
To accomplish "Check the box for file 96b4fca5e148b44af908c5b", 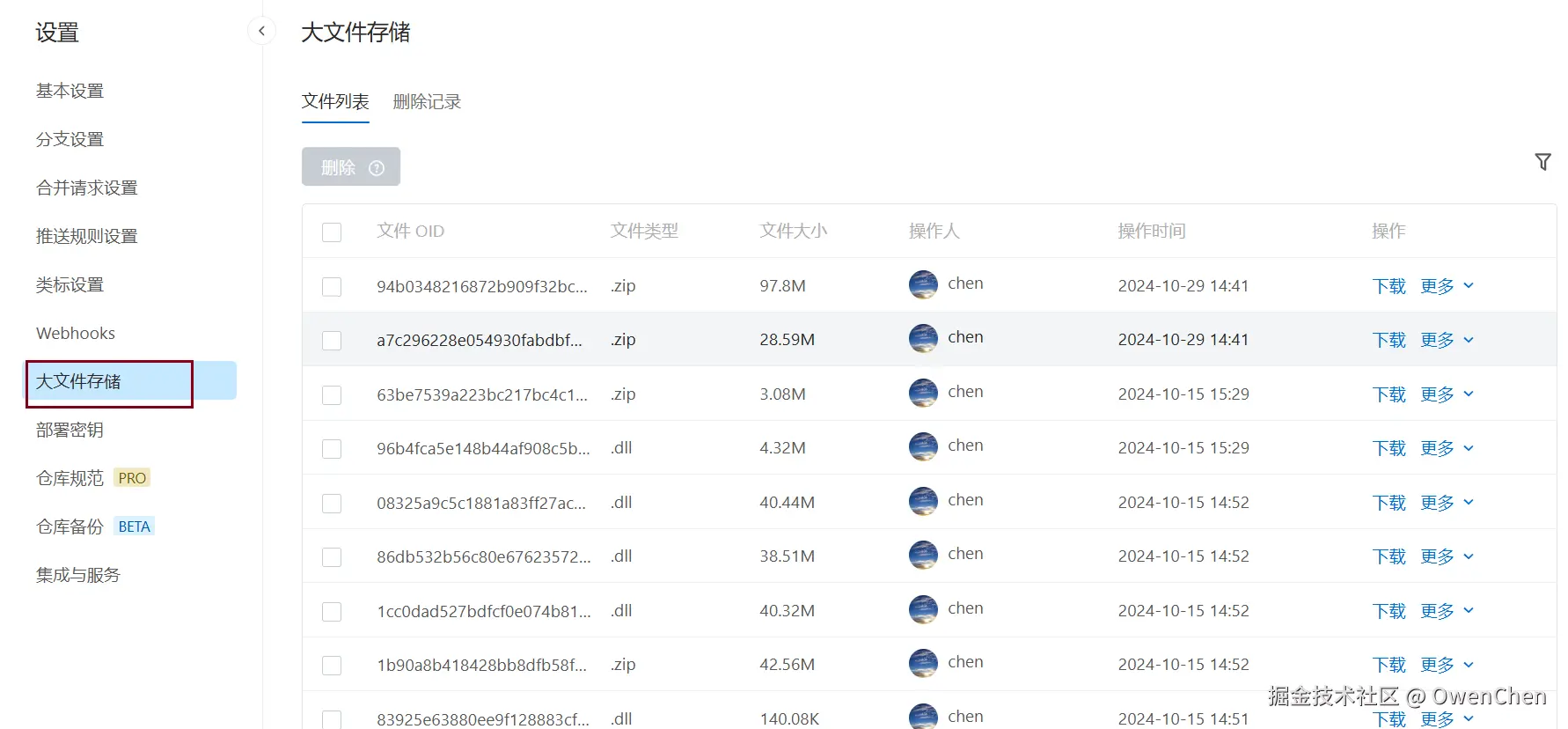I will point(332,449).
